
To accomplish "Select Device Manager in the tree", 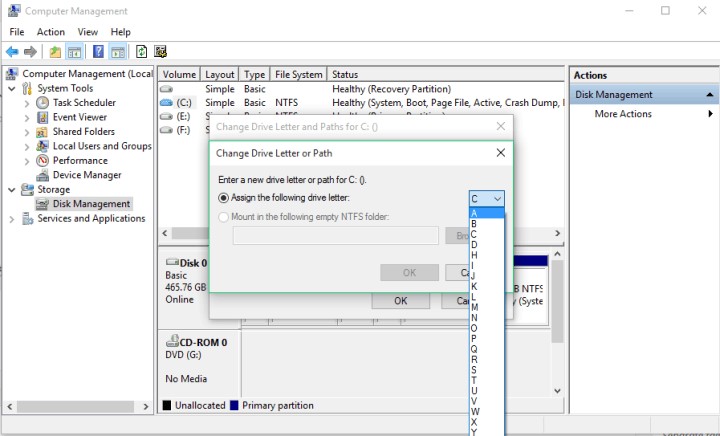I will (x=87, y=175).
